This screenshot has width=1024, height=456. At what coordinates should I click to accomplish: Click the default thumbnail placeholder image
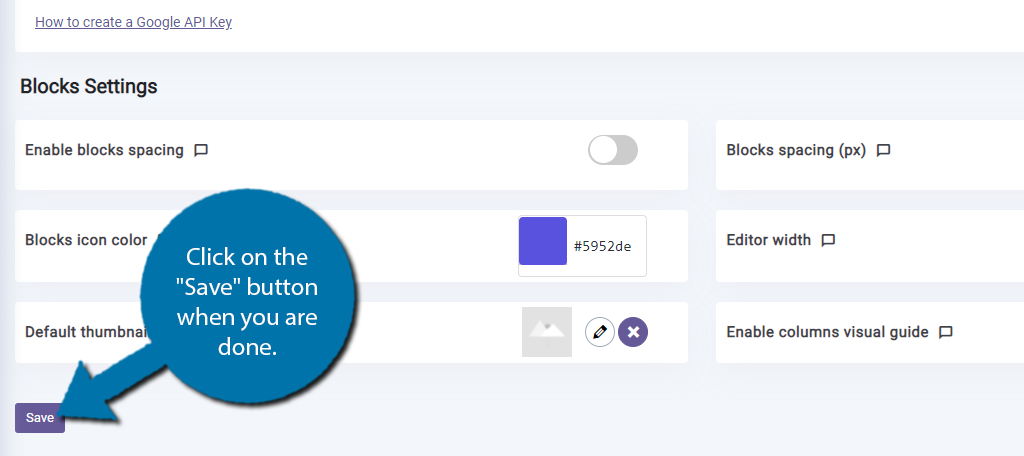(x=547, y=332)
